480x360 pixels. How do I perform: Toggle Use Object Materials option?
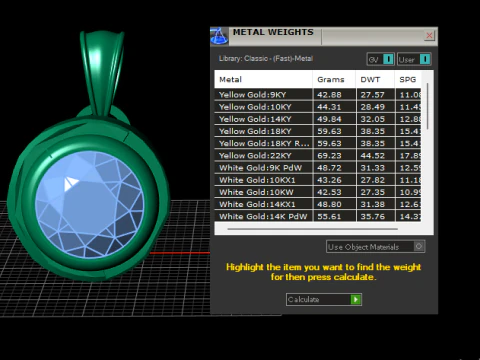(375, 247)
